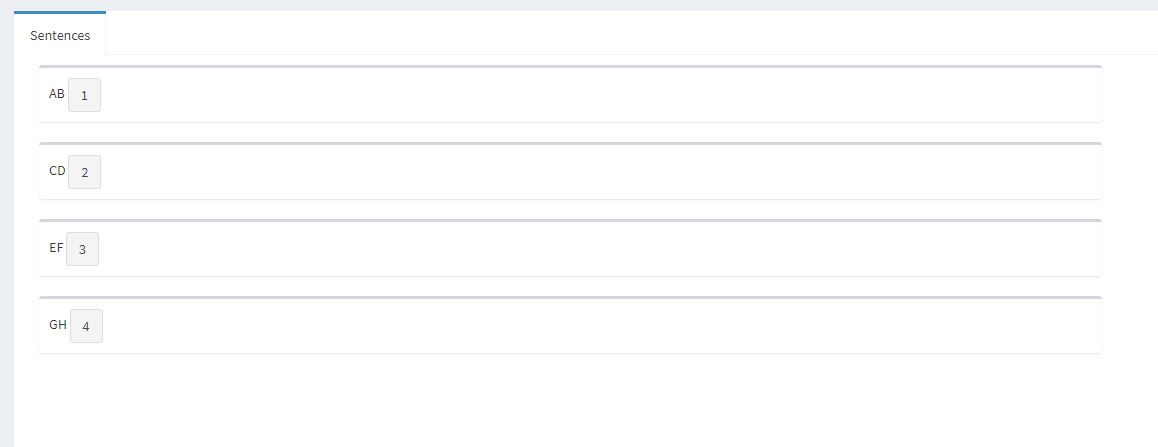The image size is (1158, 447).
Task: Click blank space inside the EF sentence box
Action: pyautogui.click(x=600, y=250)
